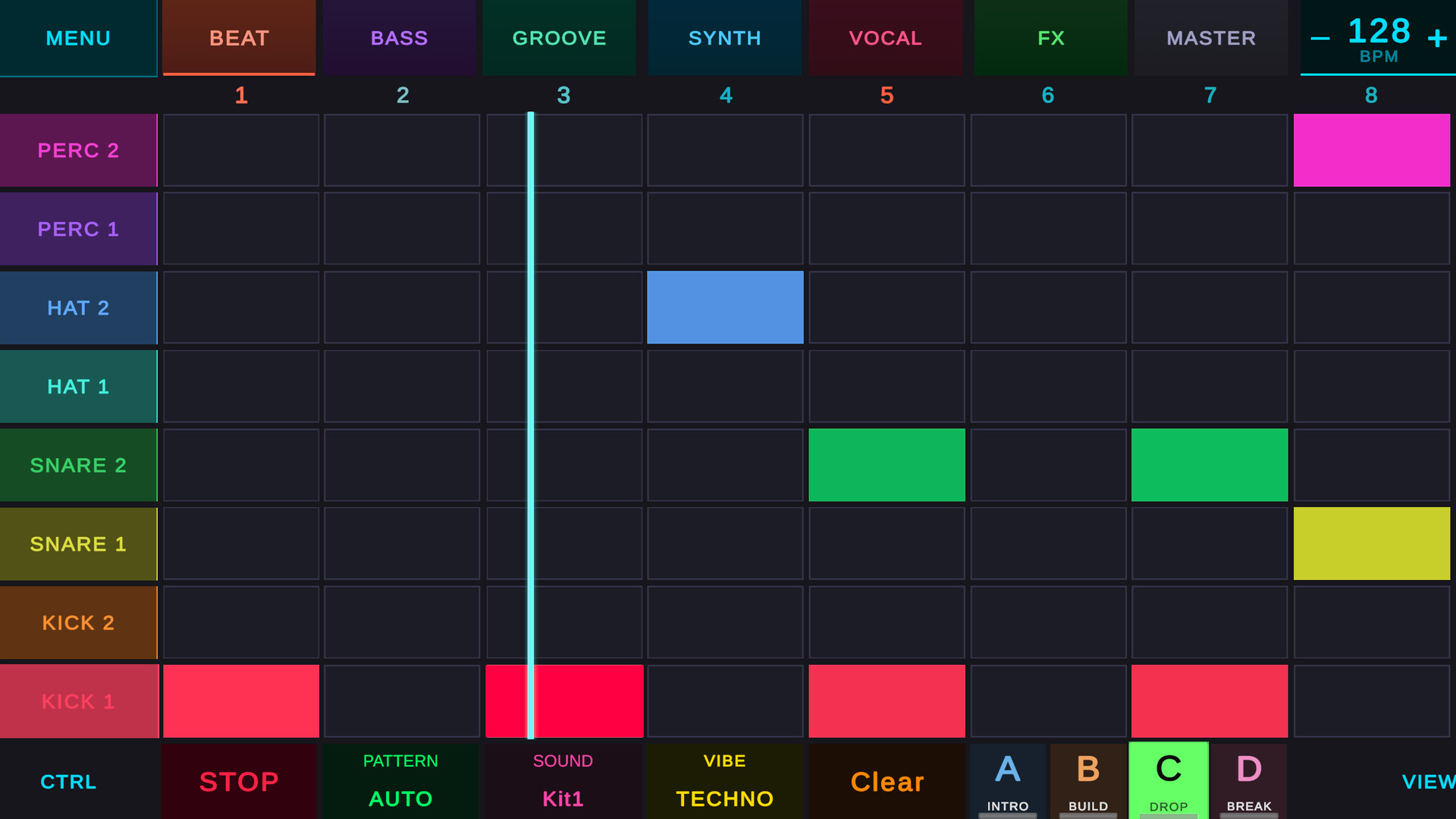This screenshot has height=819, width=1456.
Task: Switch to the BASS tab
Action: click(400, 38)
